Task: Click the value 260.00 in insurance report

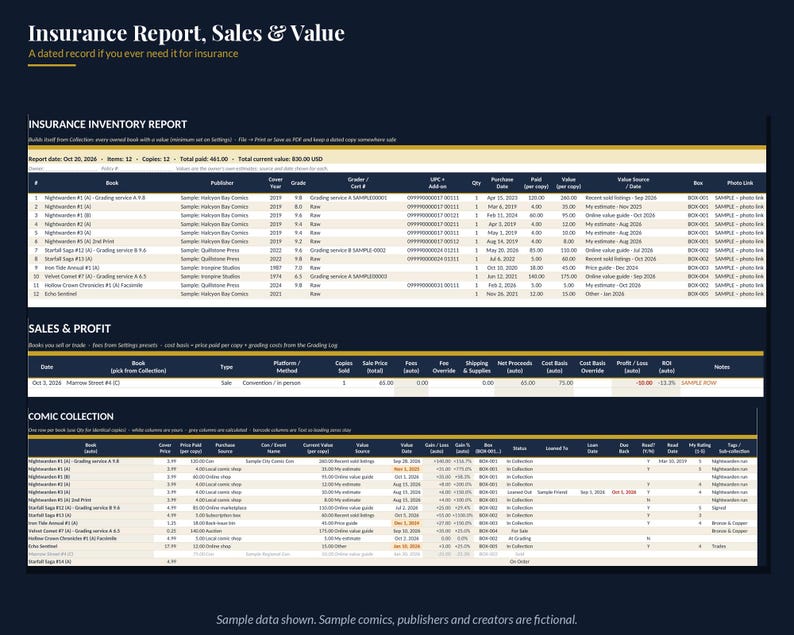Action: coord(569,198)
